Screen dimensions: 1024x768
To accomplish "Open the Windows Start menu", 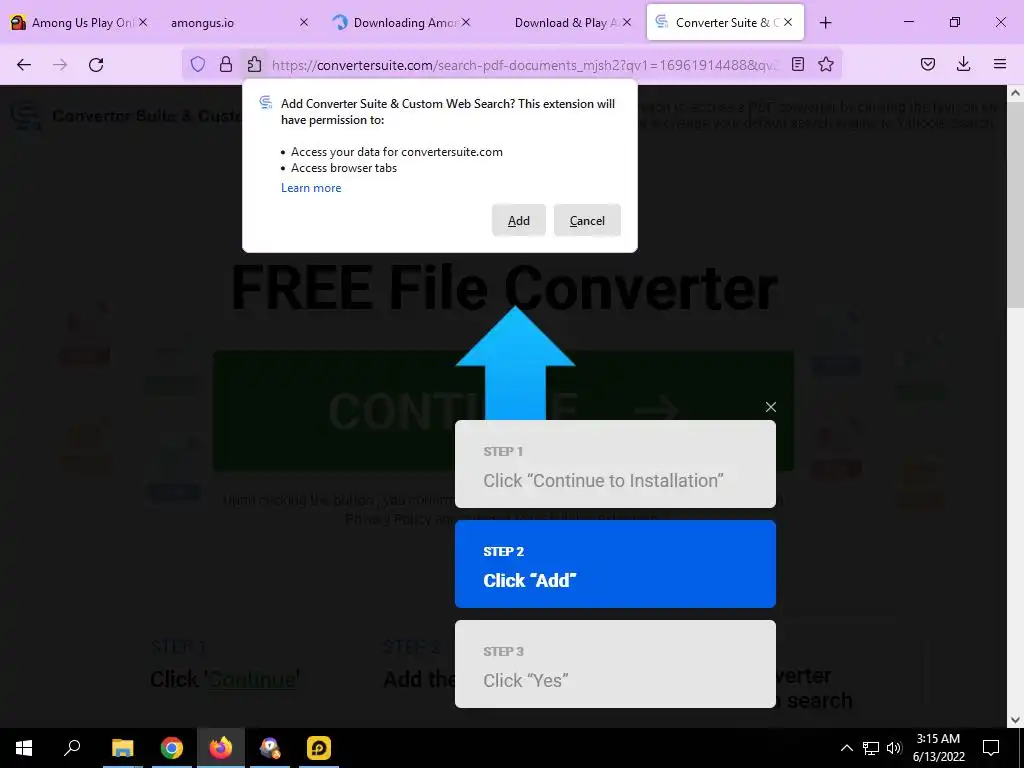I will pyautogui.click(x=24, y=748).
